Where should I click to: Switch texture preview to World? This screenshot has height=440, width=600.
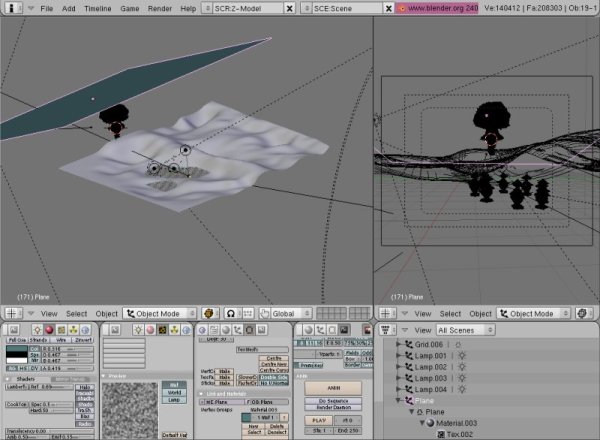(174, 393)
